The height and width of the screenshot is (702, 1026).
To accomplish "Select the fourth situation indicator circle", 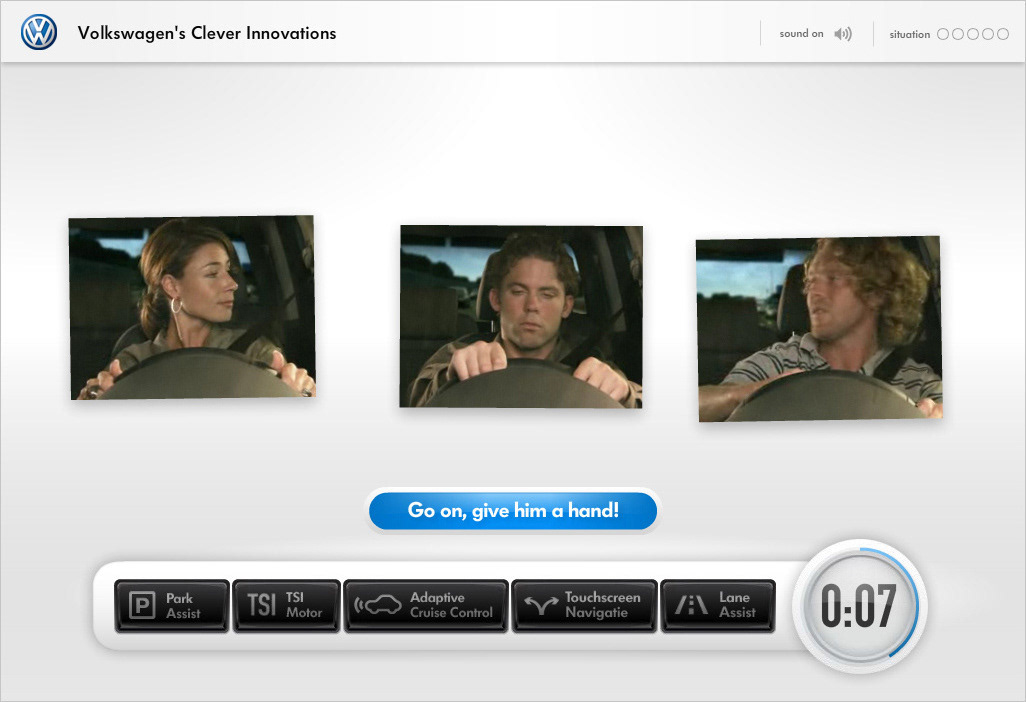I will click(x=988, y=34).
